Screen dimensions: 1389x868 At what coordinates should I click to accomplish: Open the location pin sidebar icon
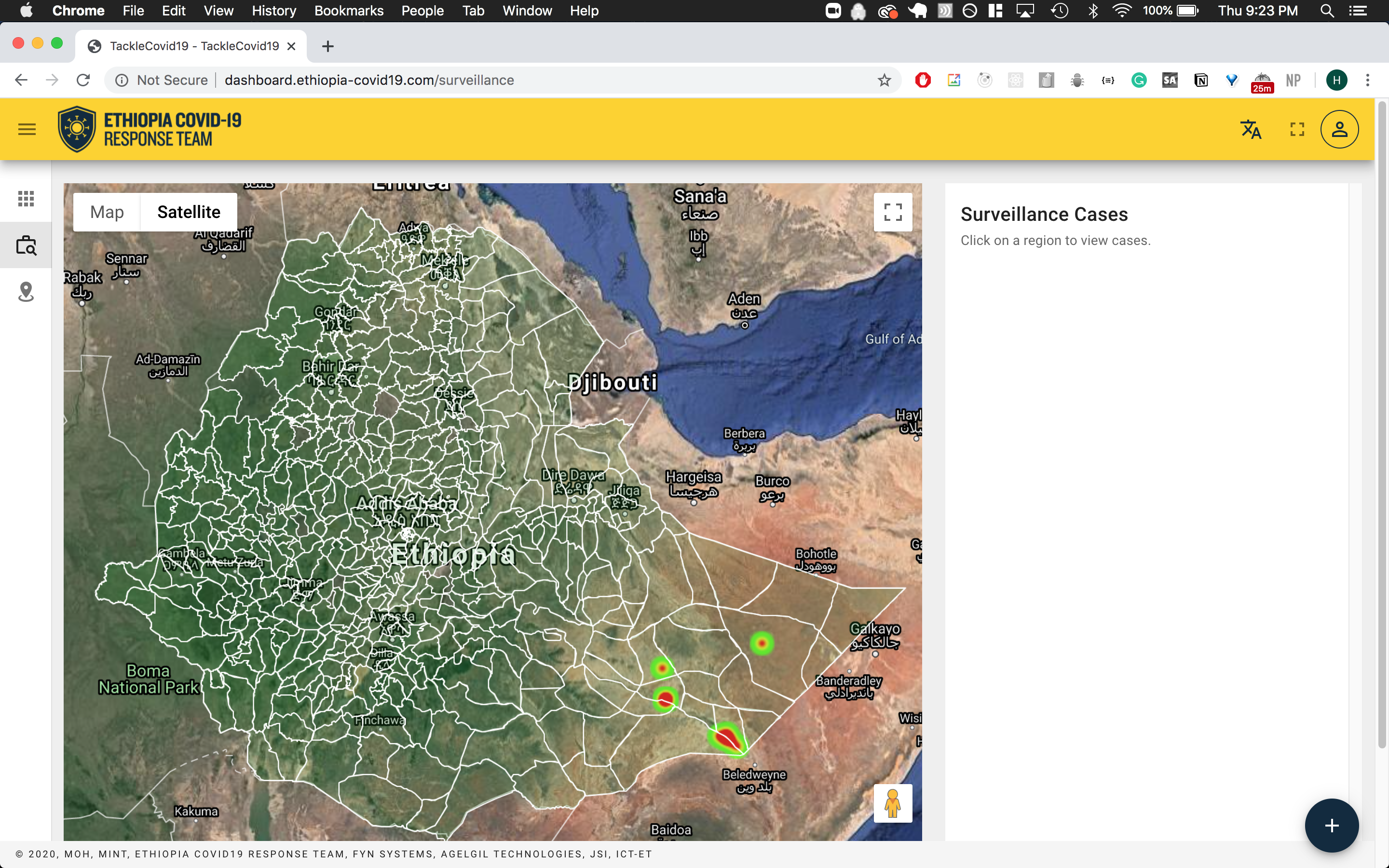coord(26,292)
